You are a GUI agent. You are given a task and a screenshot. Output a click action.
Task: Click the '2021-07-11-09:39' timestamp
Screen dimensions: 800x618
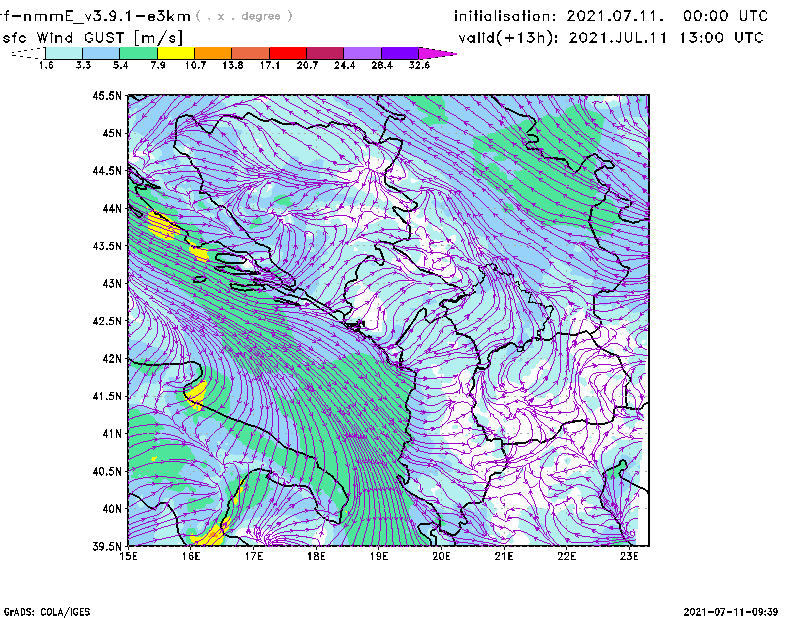click(731, 612)
